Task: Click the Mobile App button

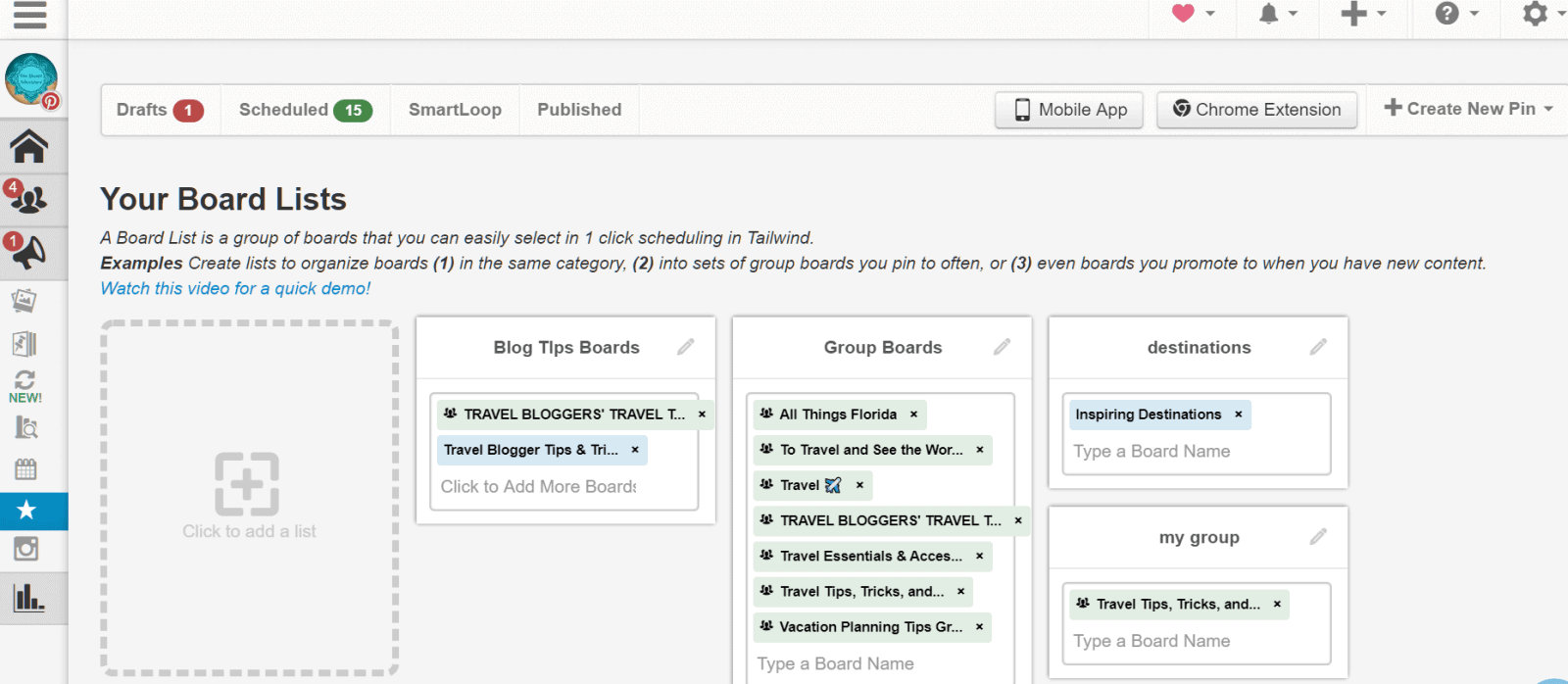Action: 1069,110
